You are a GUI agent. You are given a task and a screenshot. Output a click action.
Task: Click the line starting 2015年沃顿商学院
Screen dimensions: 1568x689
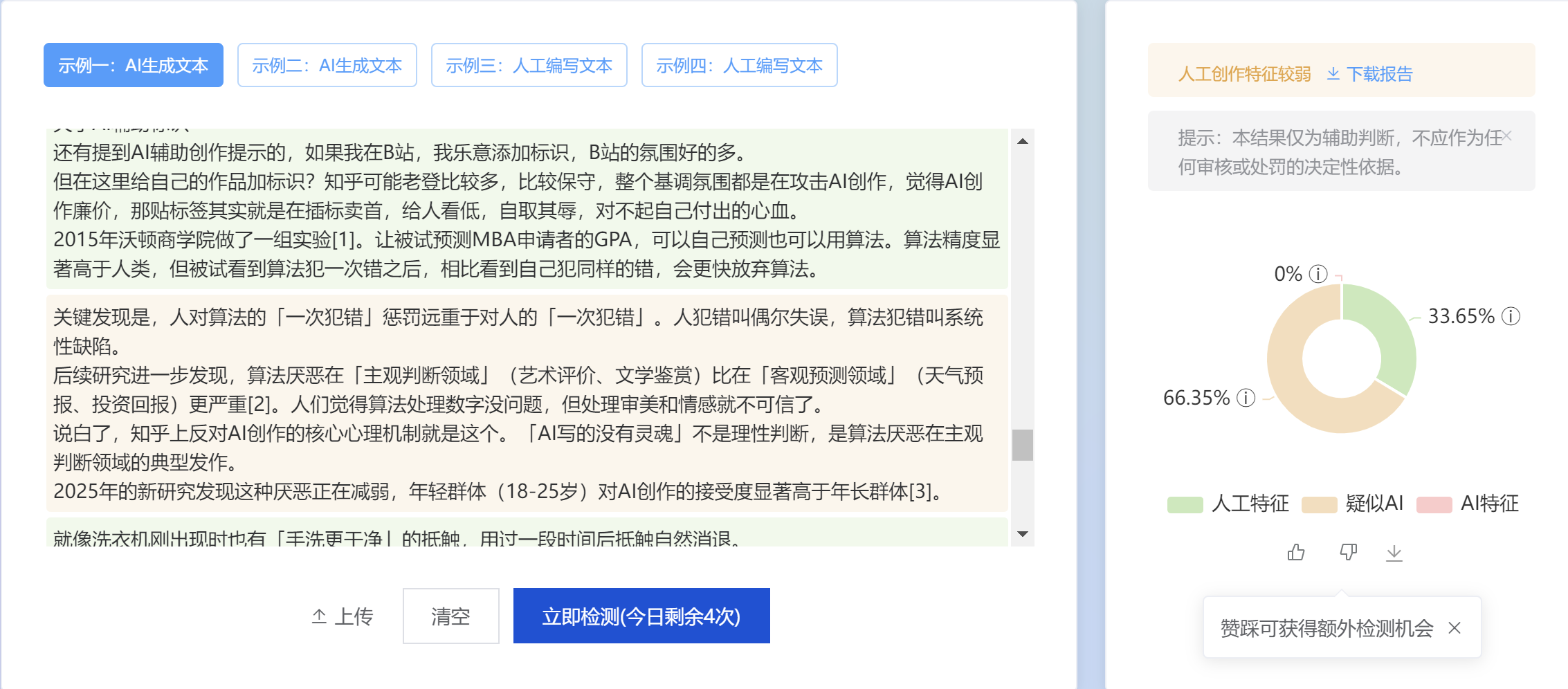527,254
